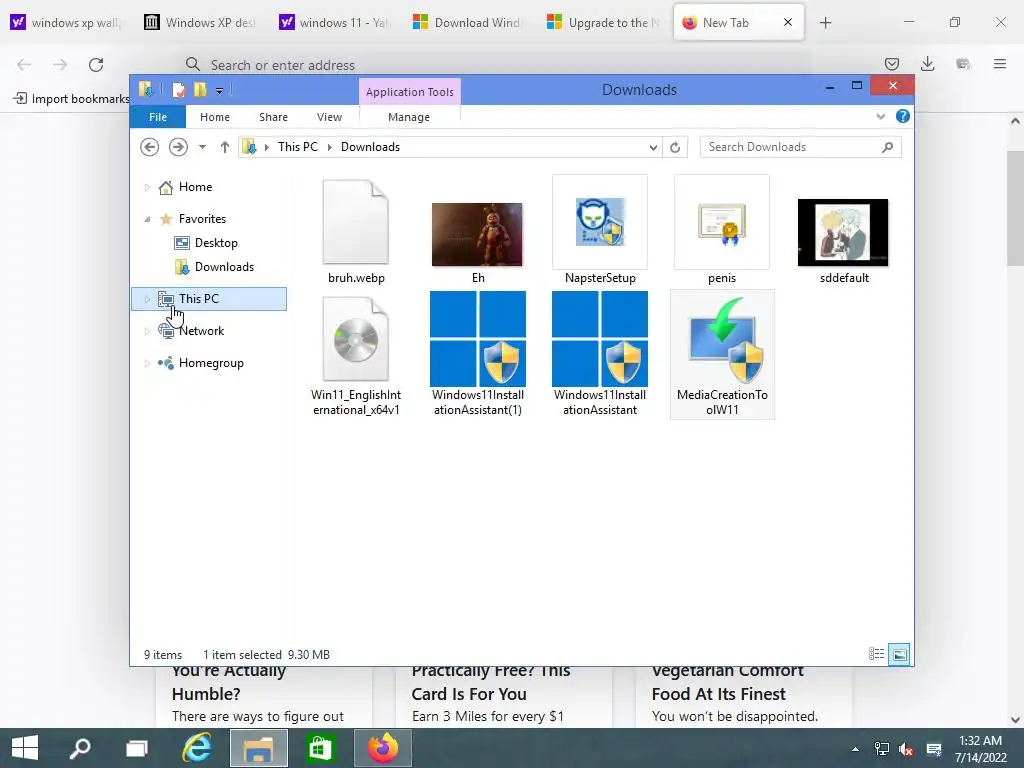Select Homegroup in navigation pane
Viewport: 1024px width, 768px height.
click(x=211, y=363)
